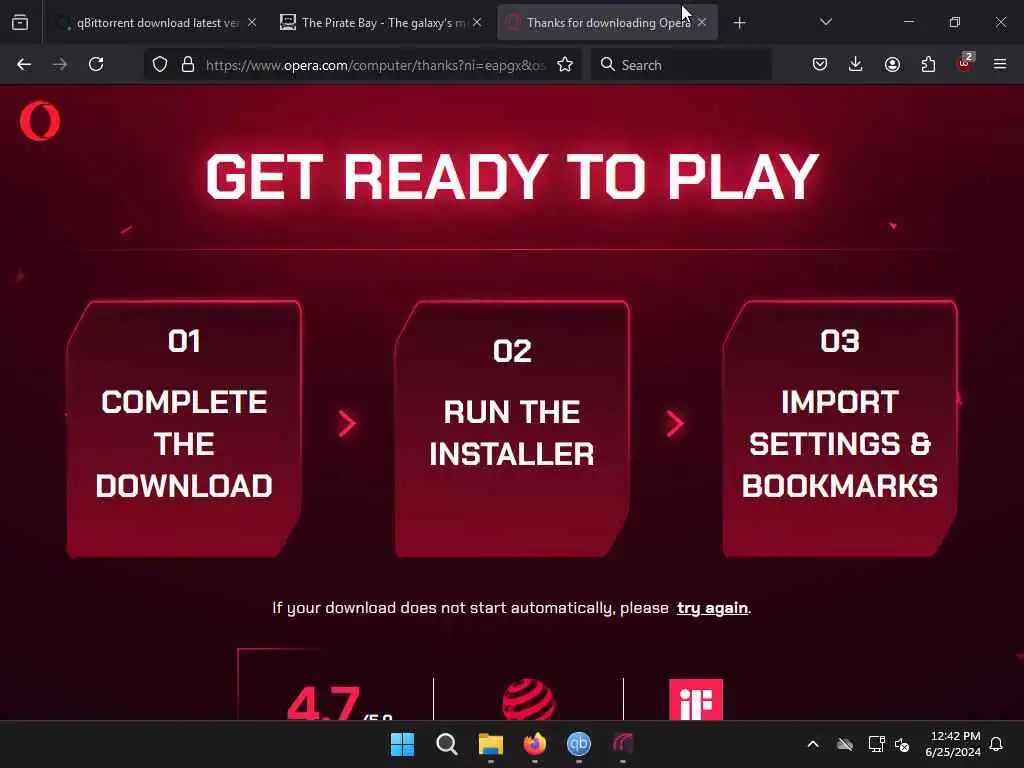Open the Downloads panel
Screen dimensions: 1024x768
(856, 65)
